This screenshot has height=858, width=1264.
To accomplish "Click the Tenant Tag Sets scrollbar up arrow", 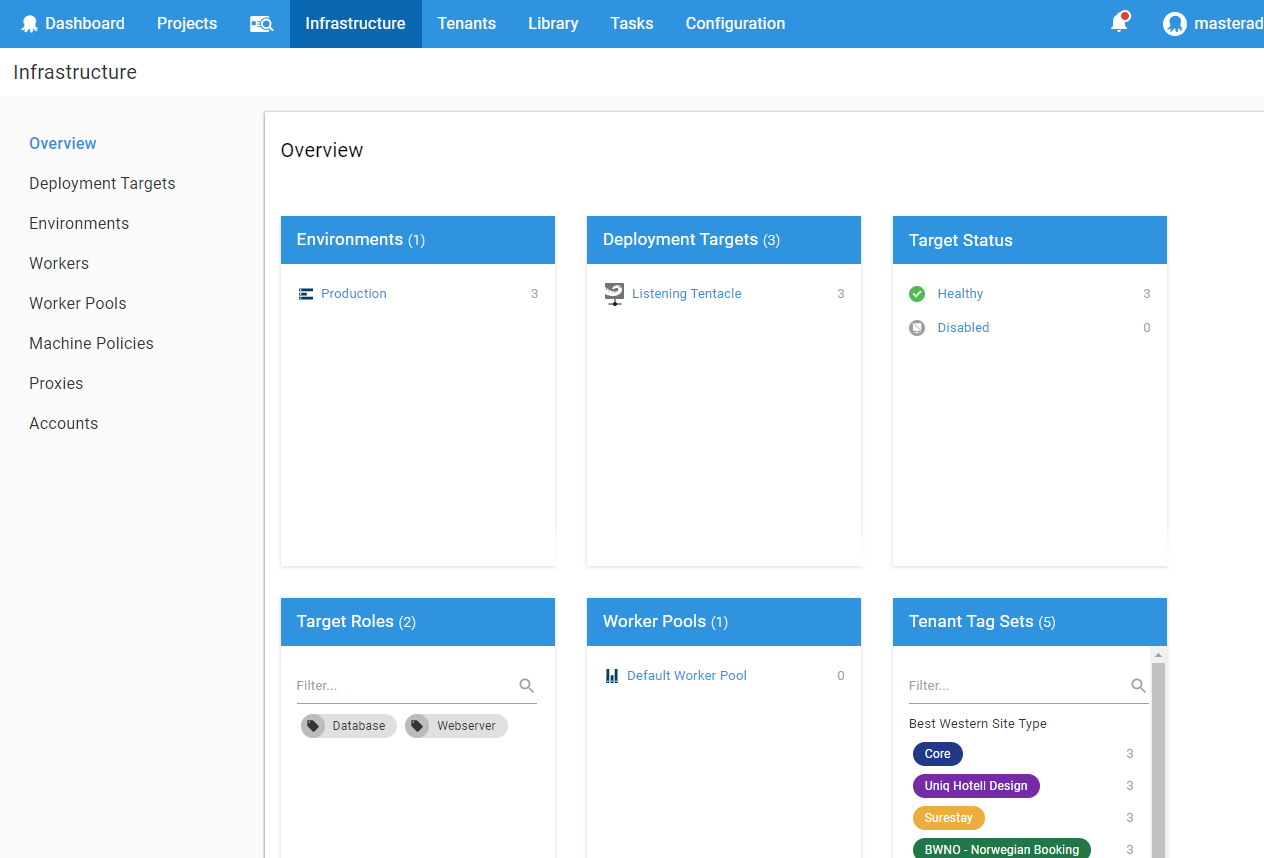I will click(x=1159, y=656).
